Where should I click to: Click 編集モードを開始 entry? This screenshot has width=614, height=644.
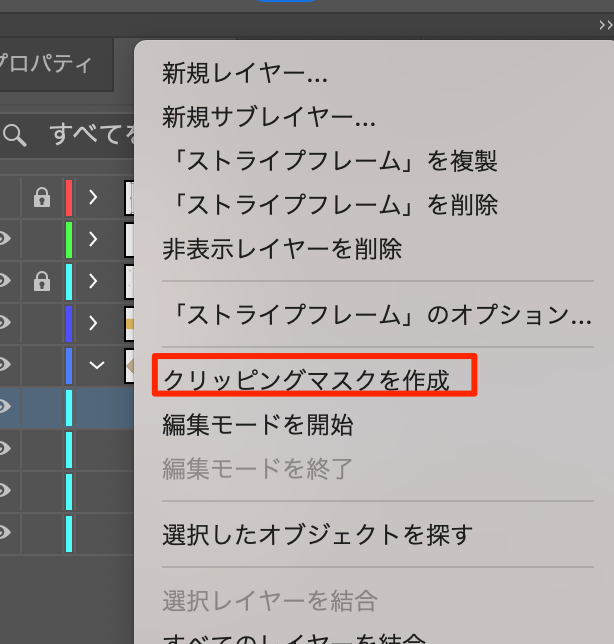(x=258, y=425)
